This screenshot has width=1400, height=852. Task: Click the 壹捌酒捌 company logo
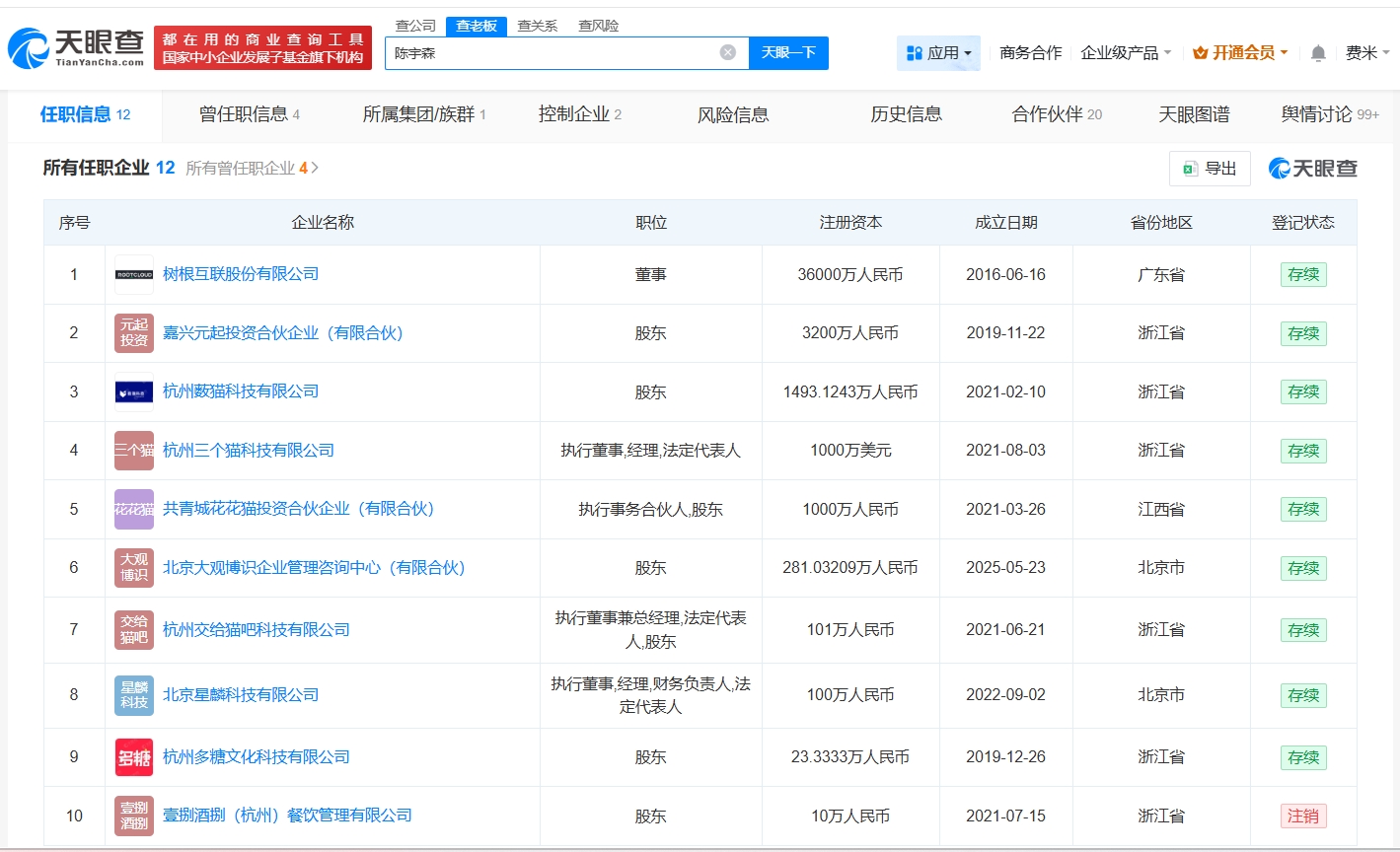tap(134, 816)
